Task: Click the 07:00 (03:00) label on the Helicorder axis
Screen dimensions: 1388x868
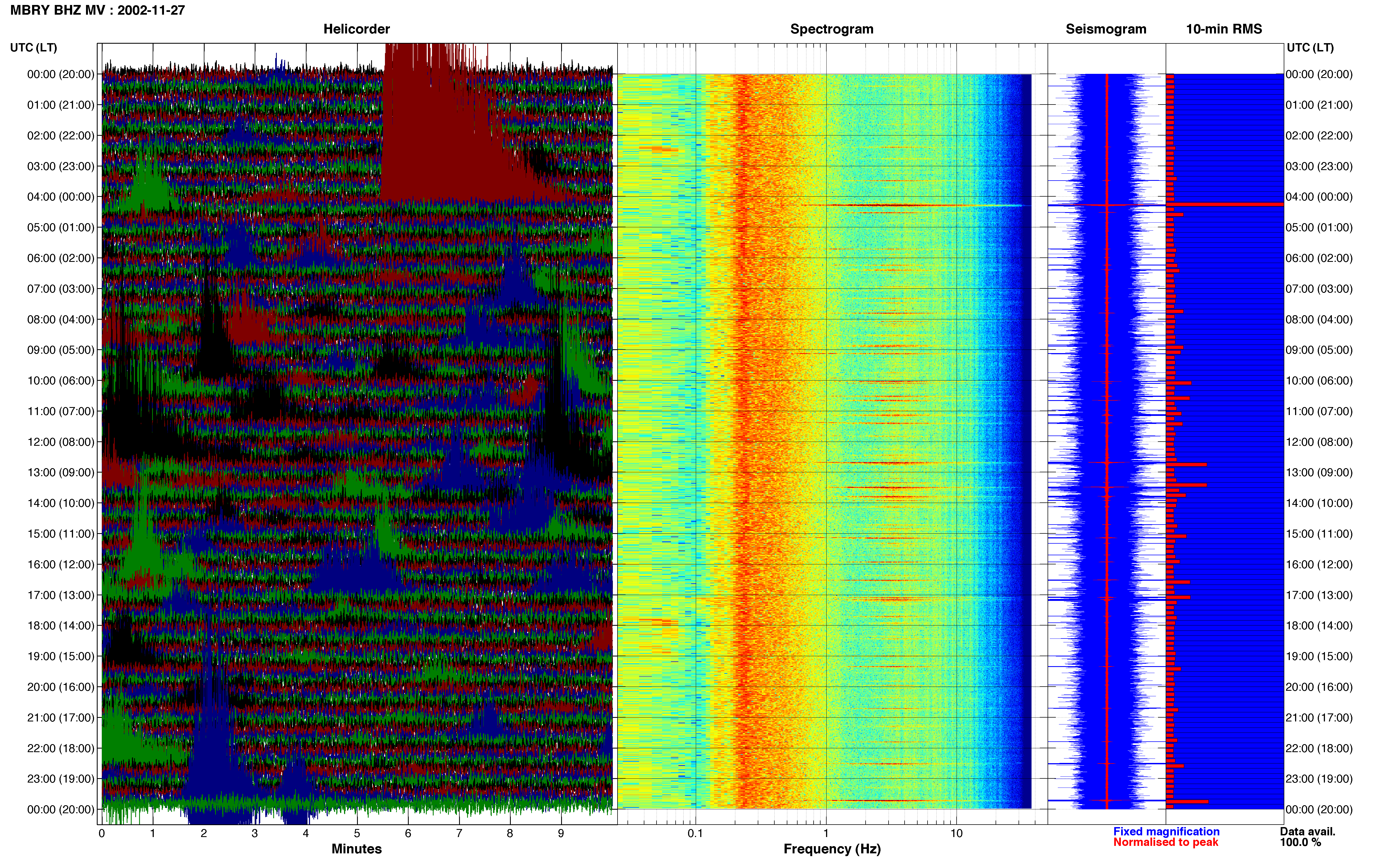Action: (x=61, y=289)
